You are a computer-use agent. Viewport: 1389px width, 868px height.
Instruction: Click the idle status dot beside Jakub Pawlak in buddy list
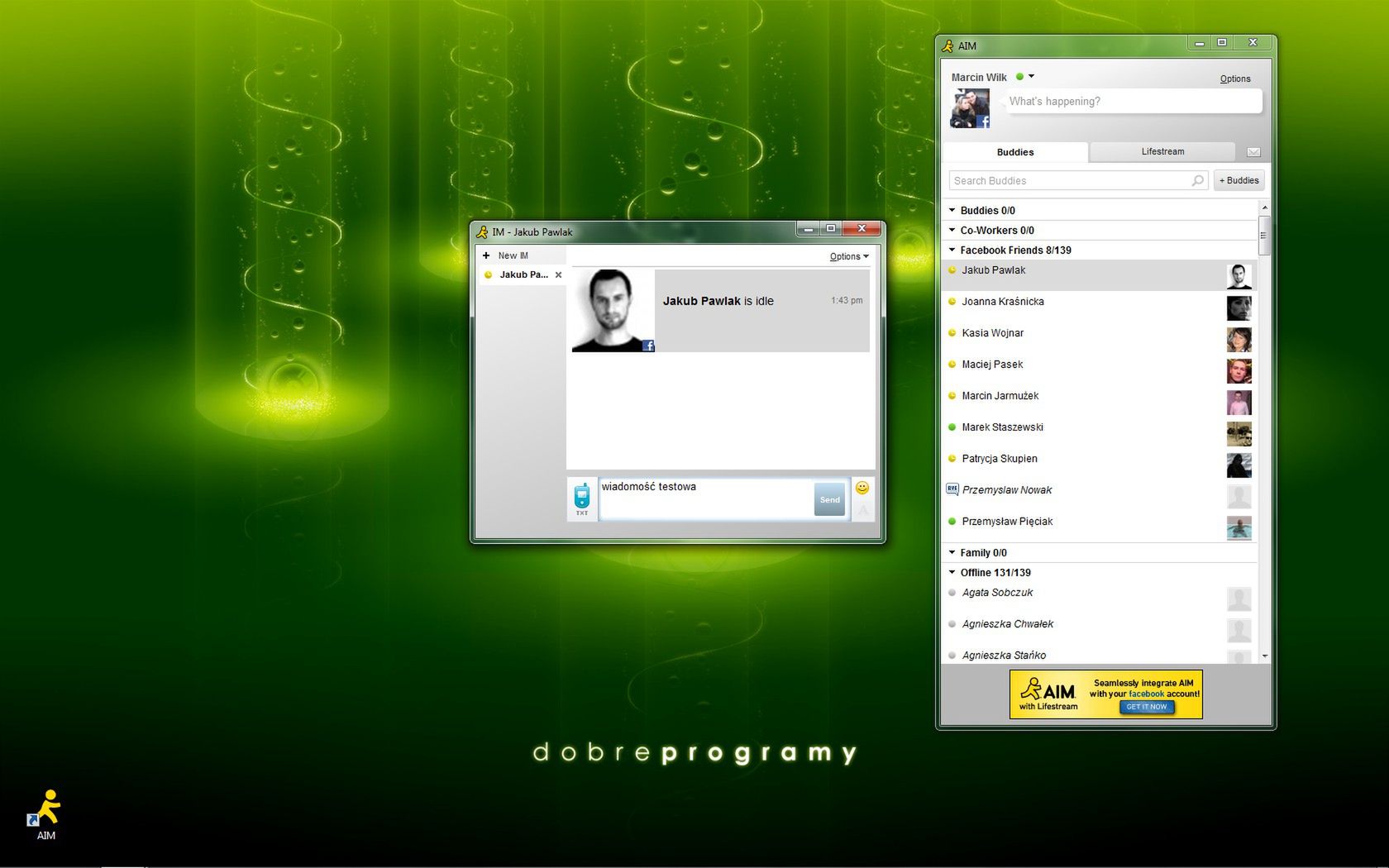click(x=952, y=270)
